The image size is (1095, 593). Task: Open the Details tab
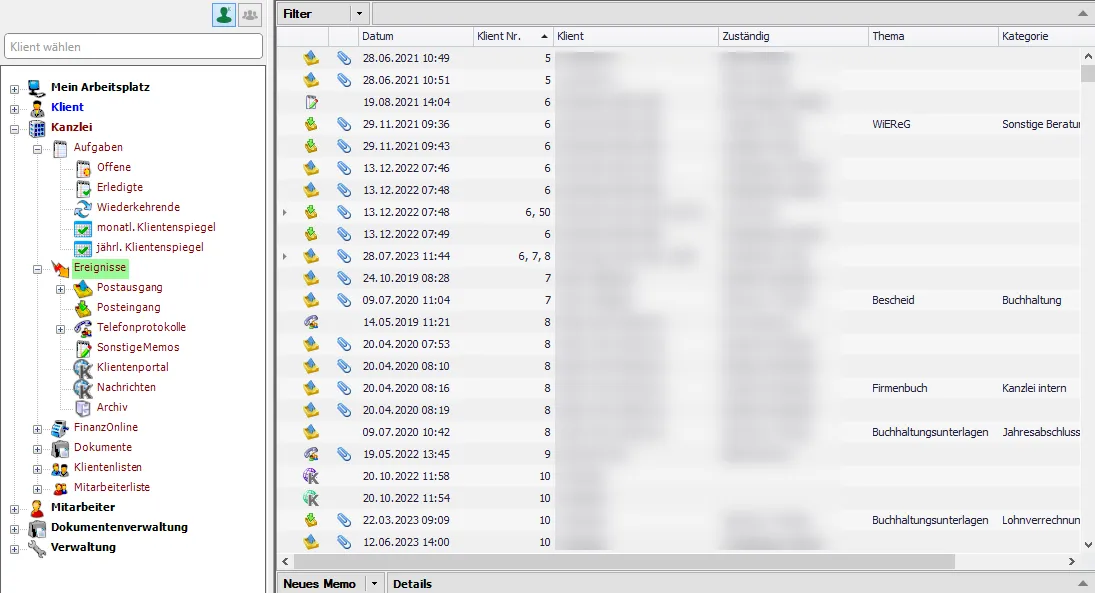(x=412, y=583)
